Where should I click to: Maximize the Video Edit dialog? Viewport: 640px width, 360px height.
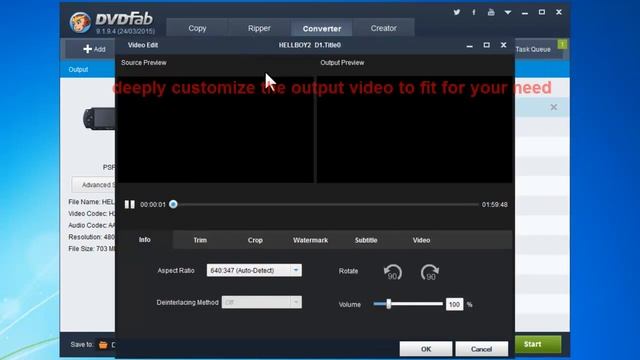tap(487, 45)
